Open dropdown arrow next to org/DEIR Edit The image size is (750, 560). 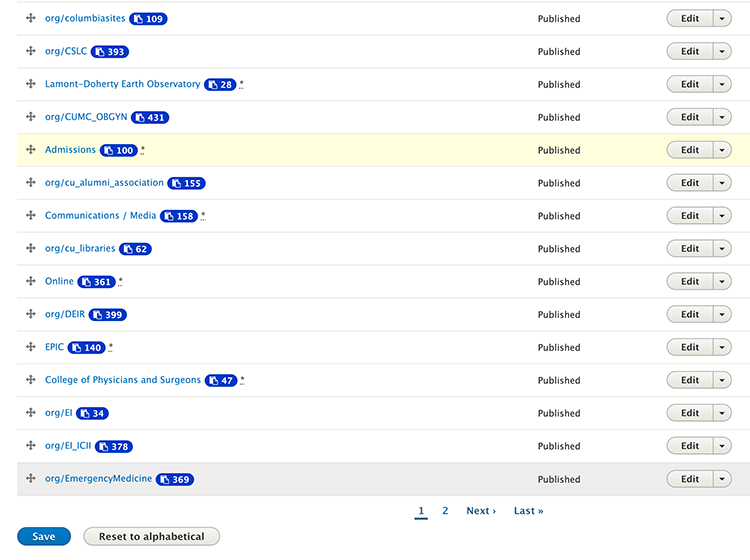[722, 315]
